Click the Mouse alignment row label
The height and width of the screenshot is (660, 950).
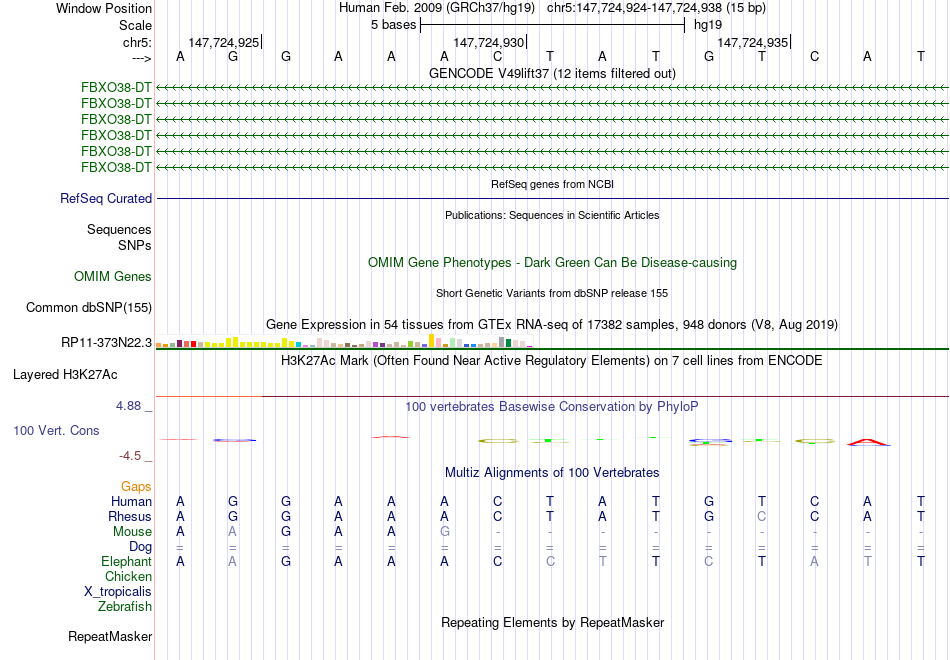click(x=132, y=532)
